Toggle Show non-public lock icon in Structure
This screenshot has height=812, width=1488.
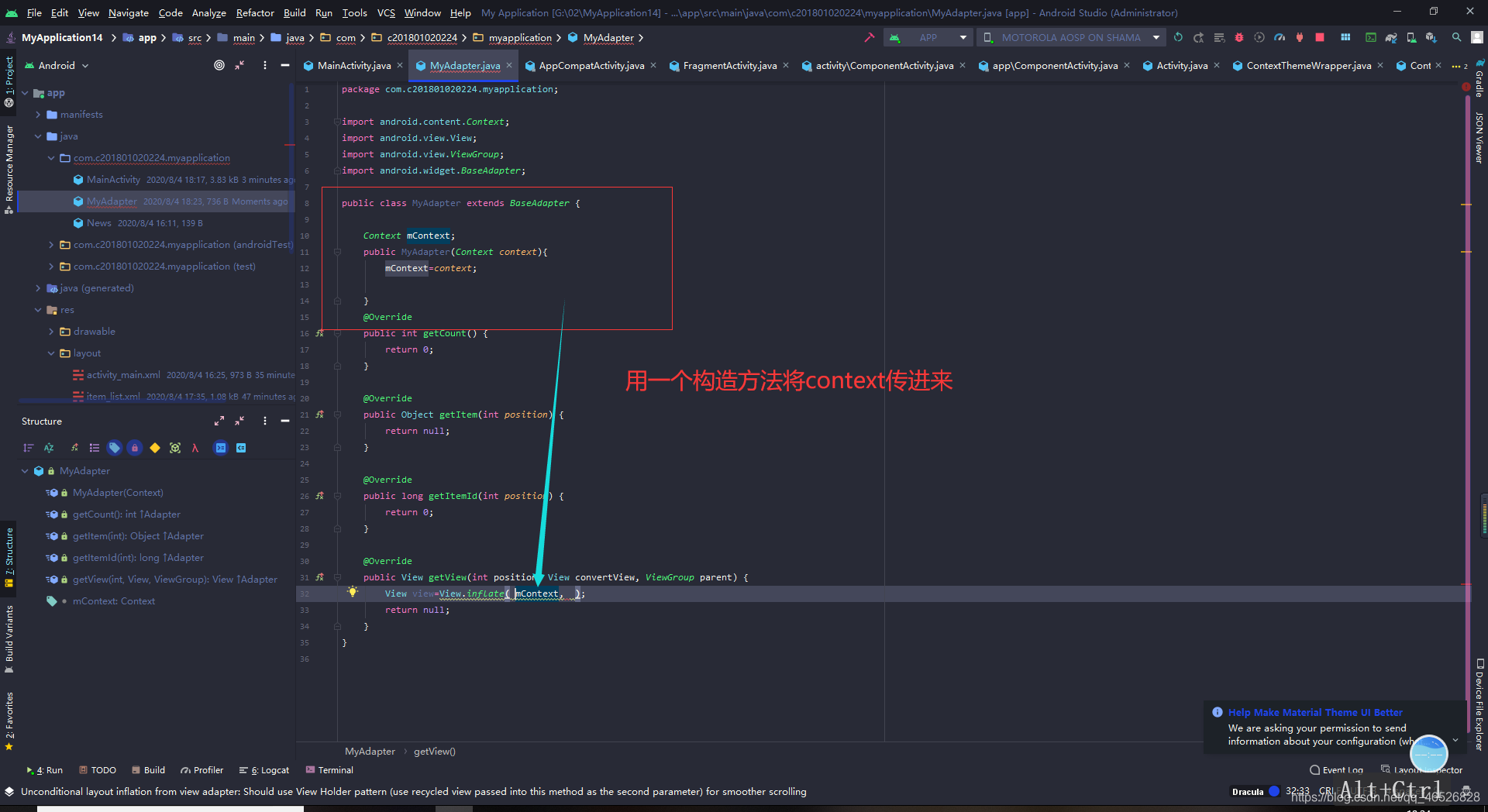pyautogui.click(x=135, y=448)
